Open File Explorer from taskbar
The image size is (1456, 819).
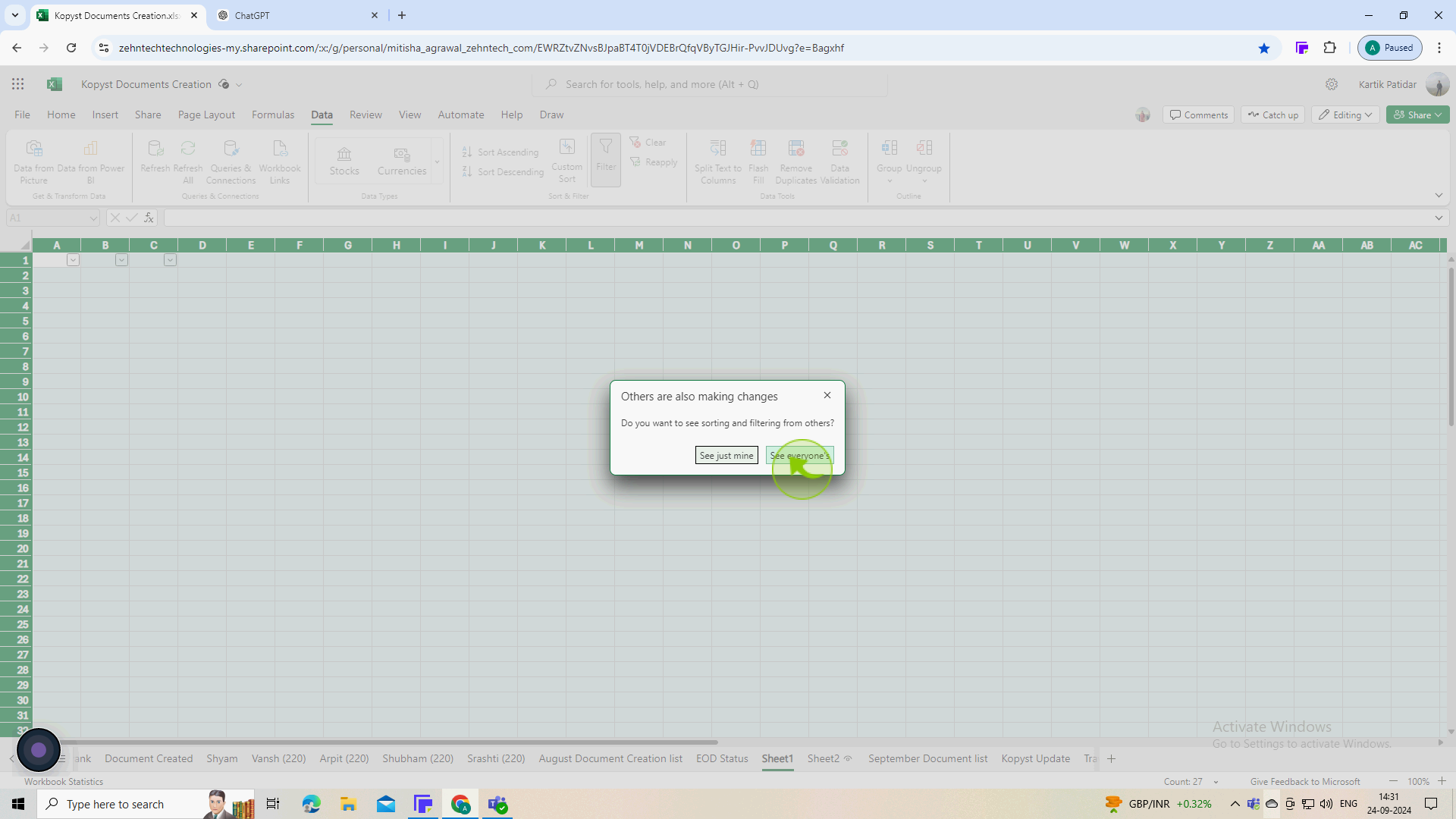348,804
